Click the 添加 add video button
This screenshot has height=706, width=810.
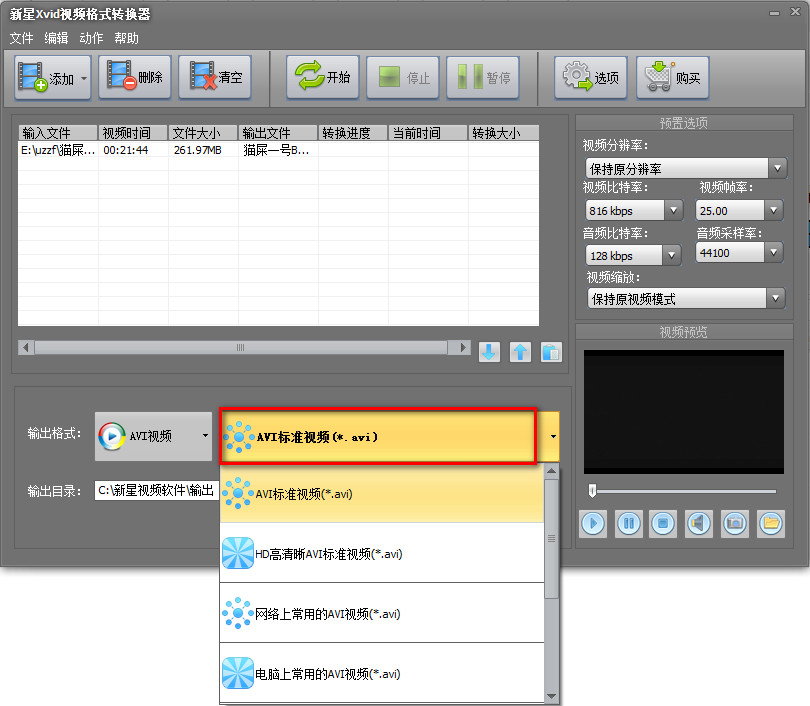52,77
